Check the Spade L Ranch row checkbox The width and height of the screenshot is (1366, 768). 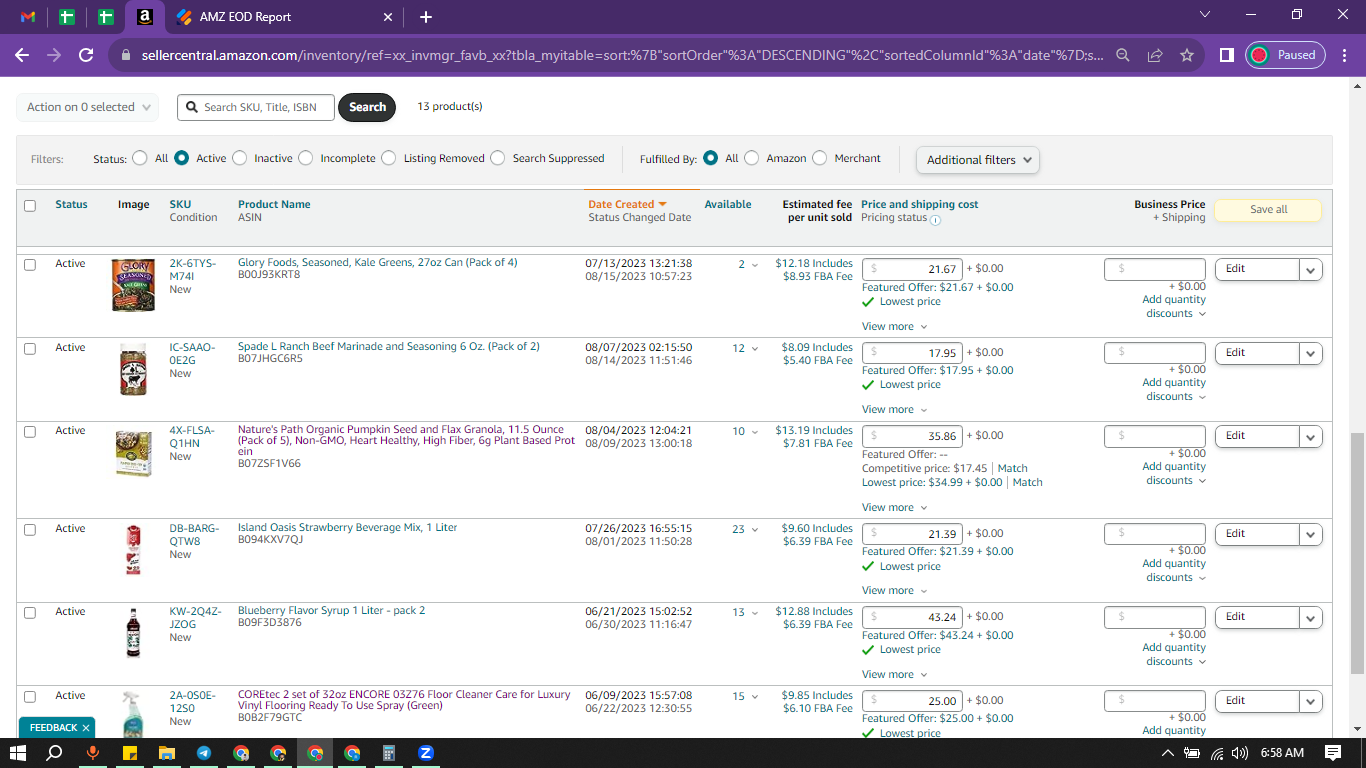(30, 349)
